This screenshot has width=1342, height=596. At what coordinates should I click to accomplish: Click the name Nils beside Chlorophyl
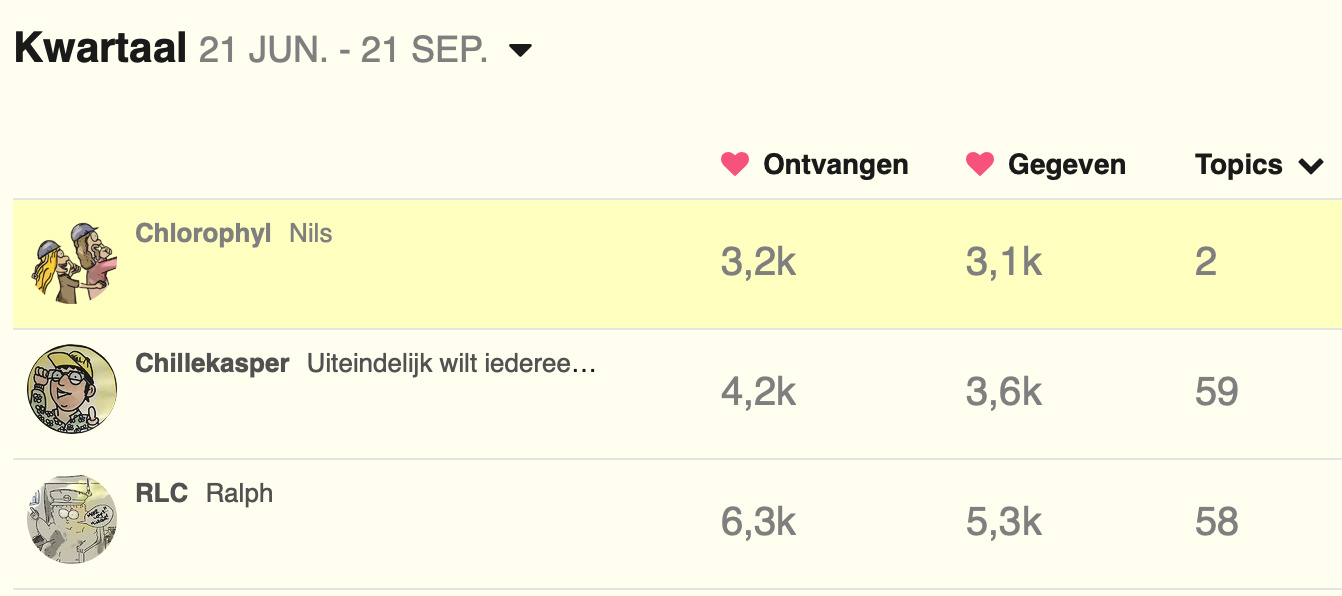point(311,234)
